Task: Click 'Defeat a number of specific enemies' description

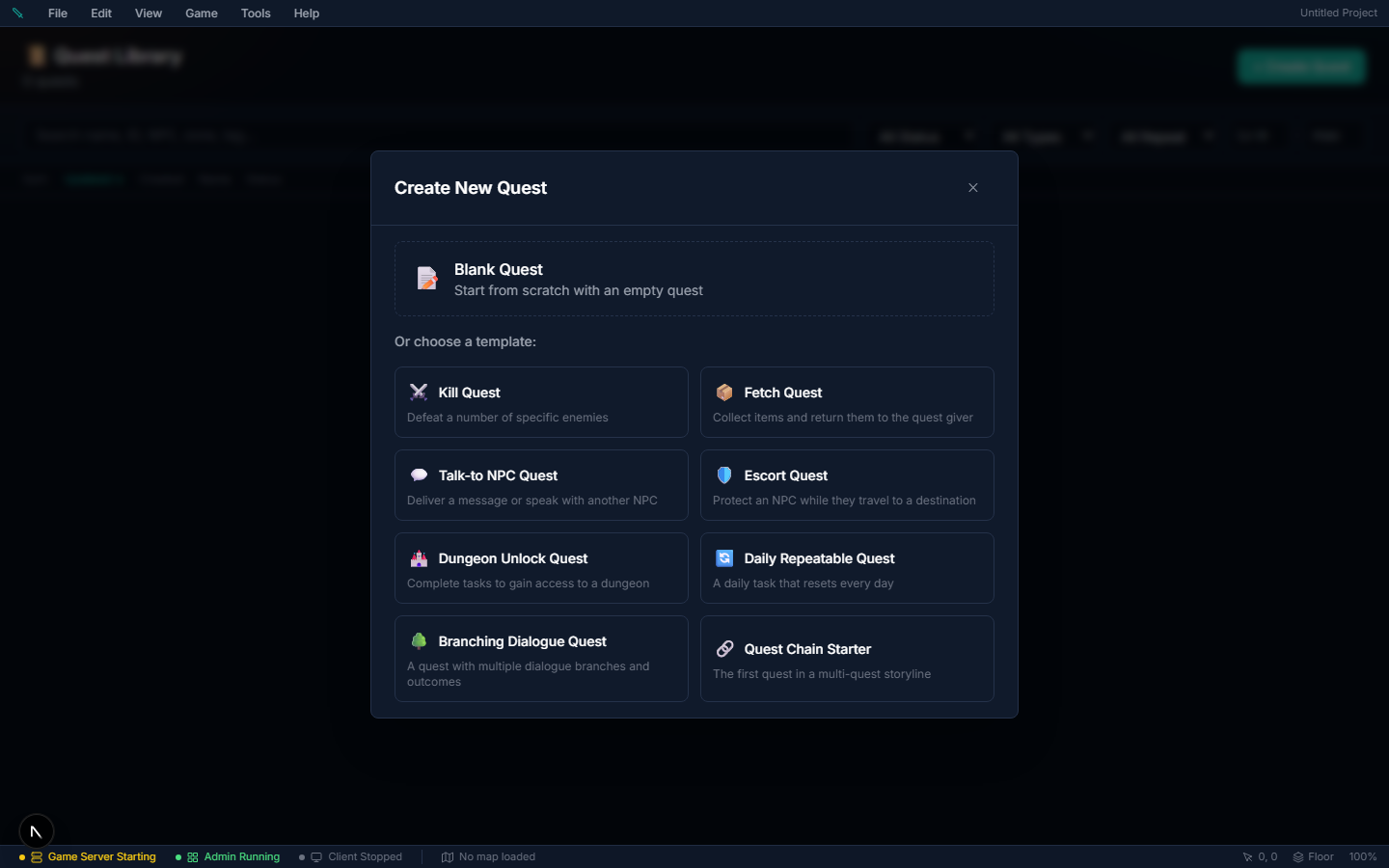Action: pyautogui.click(x=507, y=418)
